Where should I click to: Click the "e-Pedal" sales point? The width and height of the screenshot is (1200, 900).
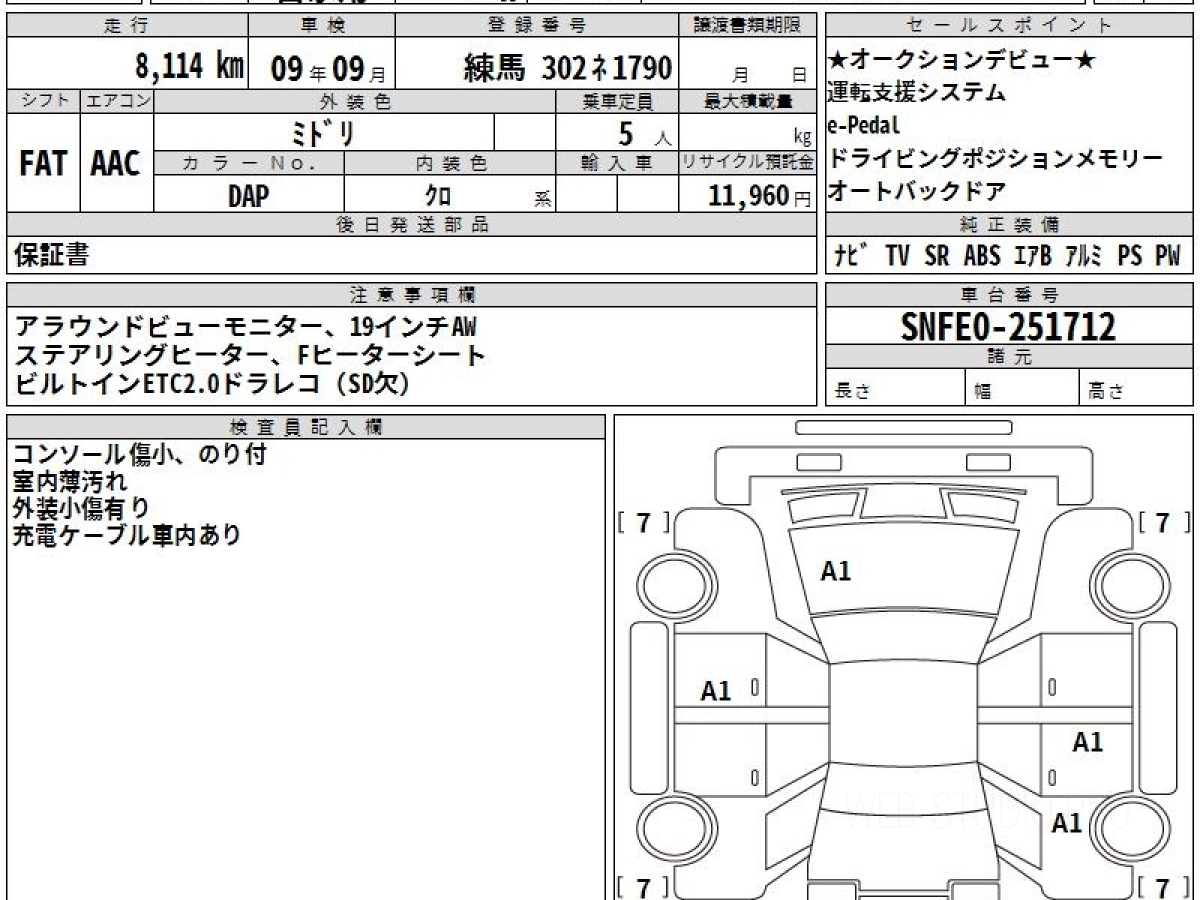tap(864, 126)
